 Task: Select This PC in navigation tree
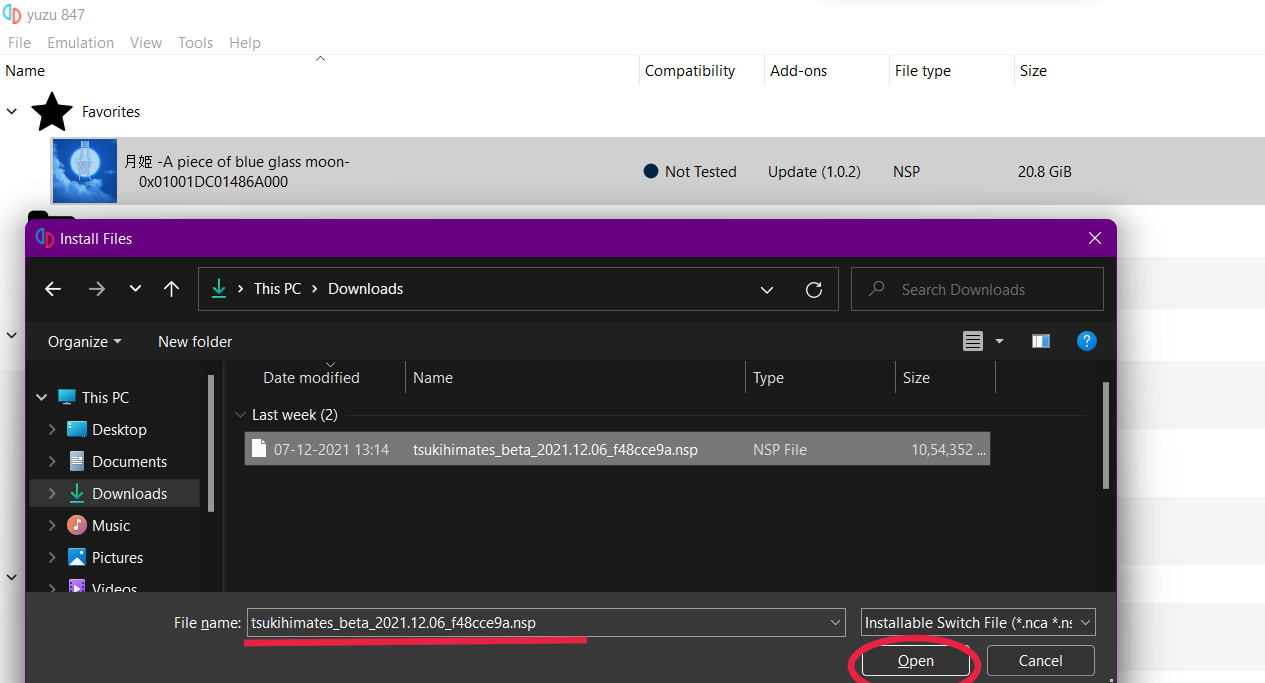pos(105,398)
